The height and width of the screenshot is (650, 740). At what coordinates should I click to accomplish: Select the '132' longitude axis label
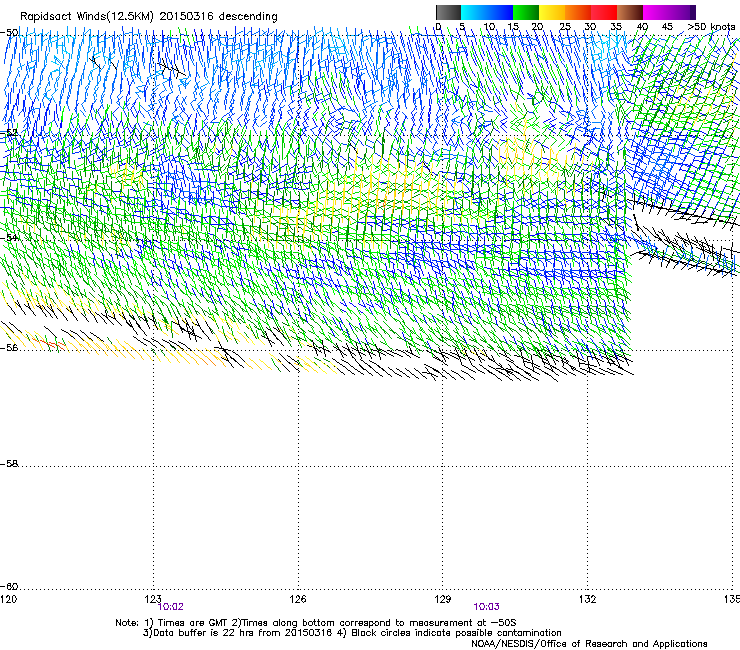(588, 599)
